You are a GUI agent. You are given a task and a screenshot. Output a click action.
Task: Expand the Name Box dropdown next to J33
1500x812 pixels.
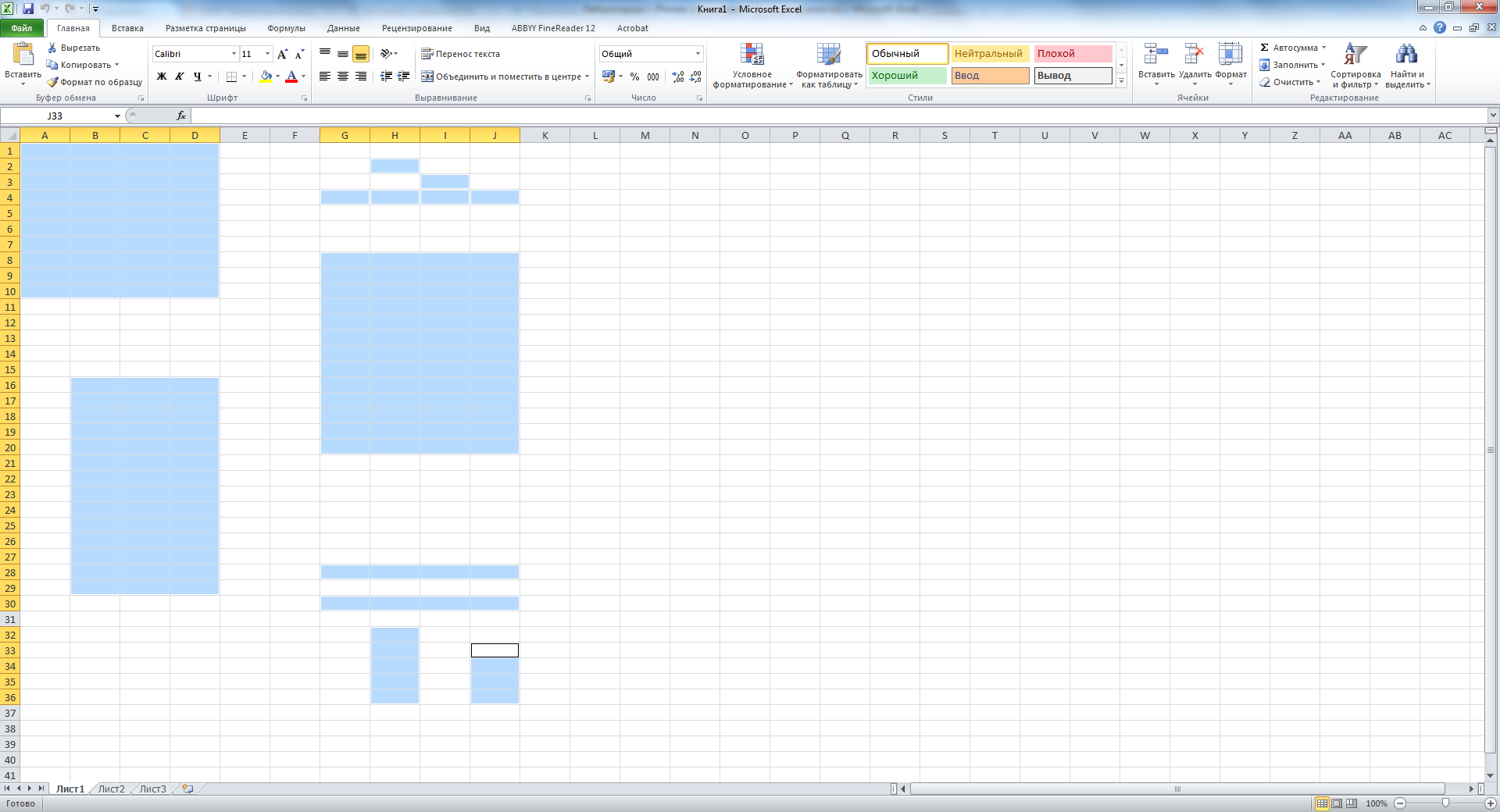[117, 116]
